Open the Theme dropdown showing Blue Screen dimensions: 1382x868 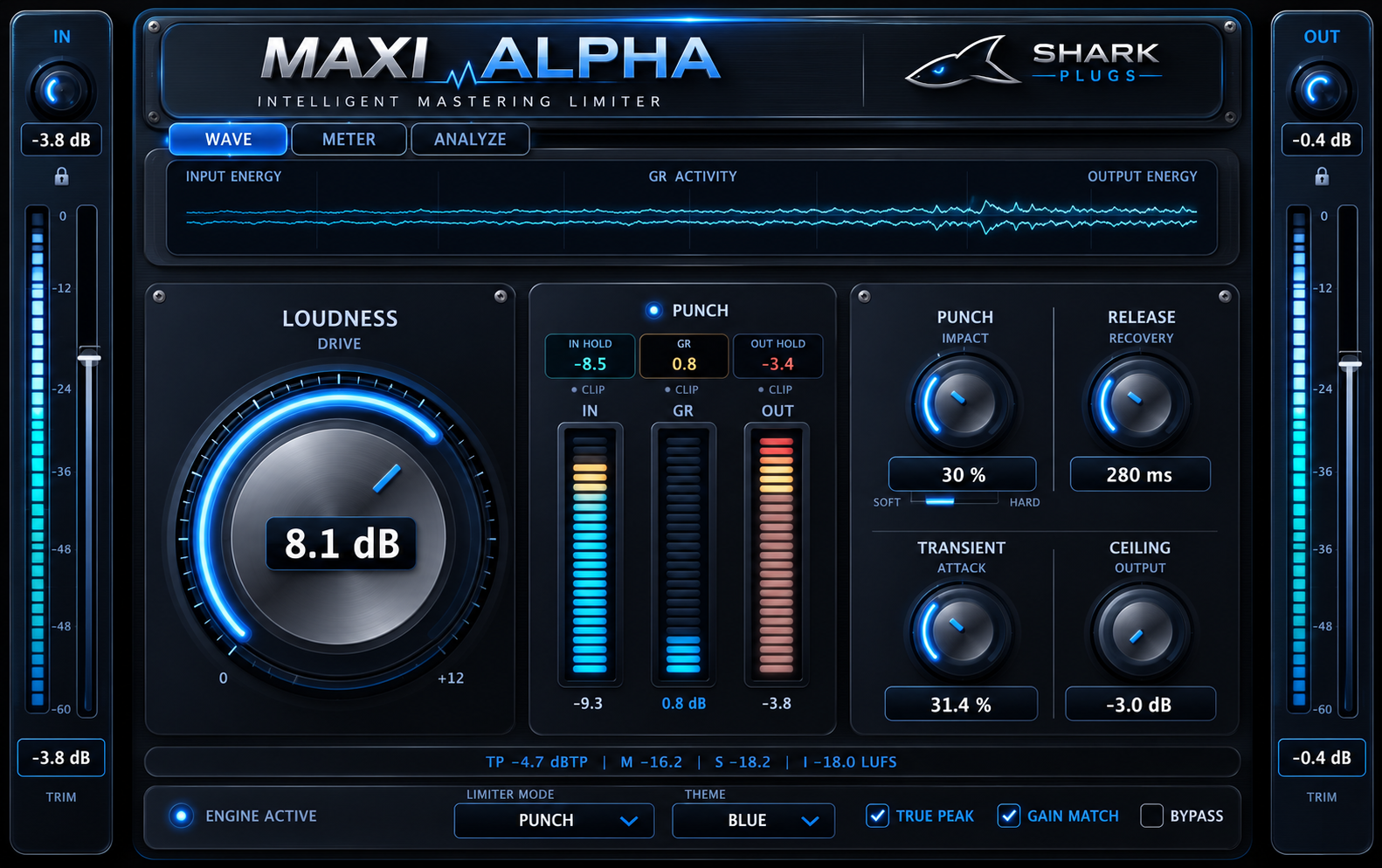753,821
